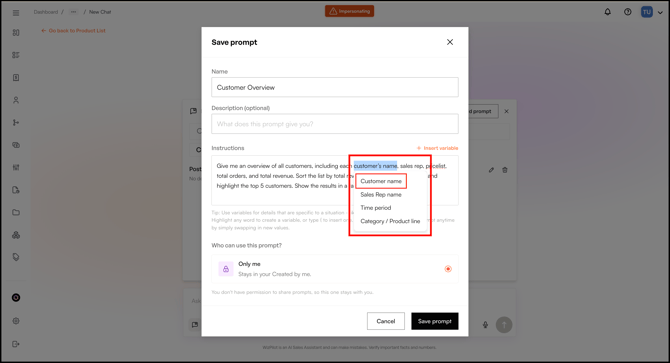Click highlighted customer's name text in instructions
The height and width of the screenshot is (363, 670).
(x=375, y=166)
